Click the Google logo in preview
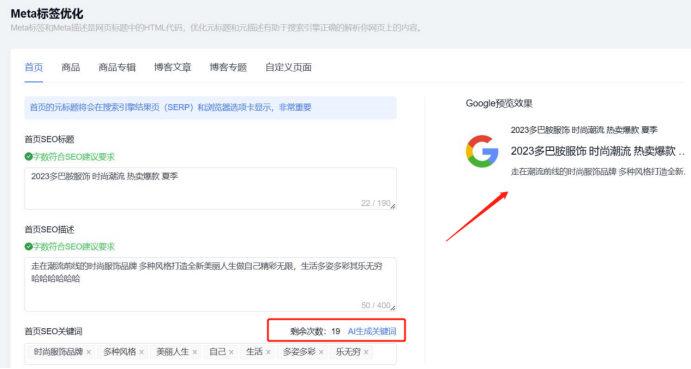The image size is (691, 369). 482,151
